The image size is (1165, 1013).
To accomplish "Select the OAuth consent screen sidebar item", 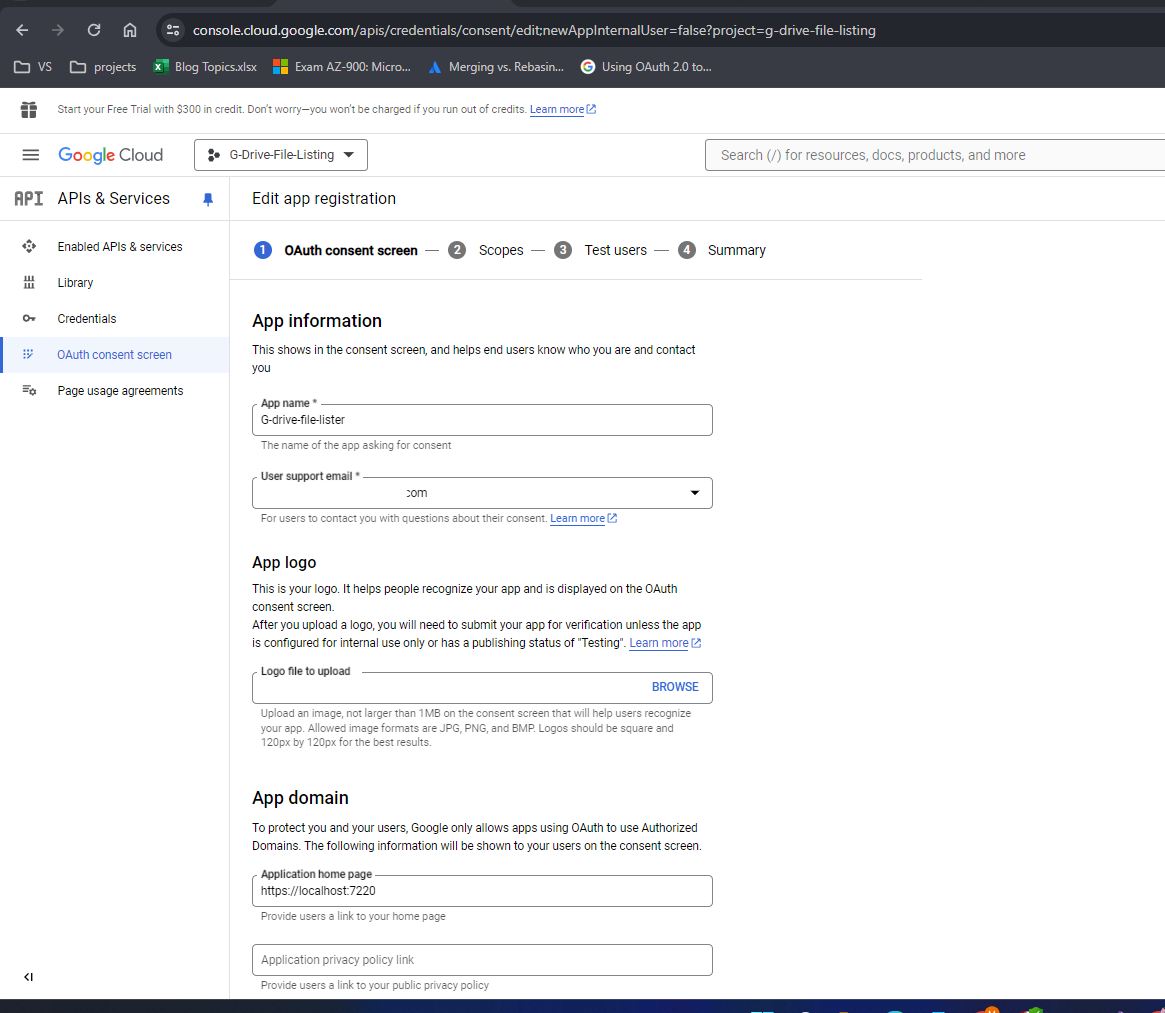I will (113, 354).
